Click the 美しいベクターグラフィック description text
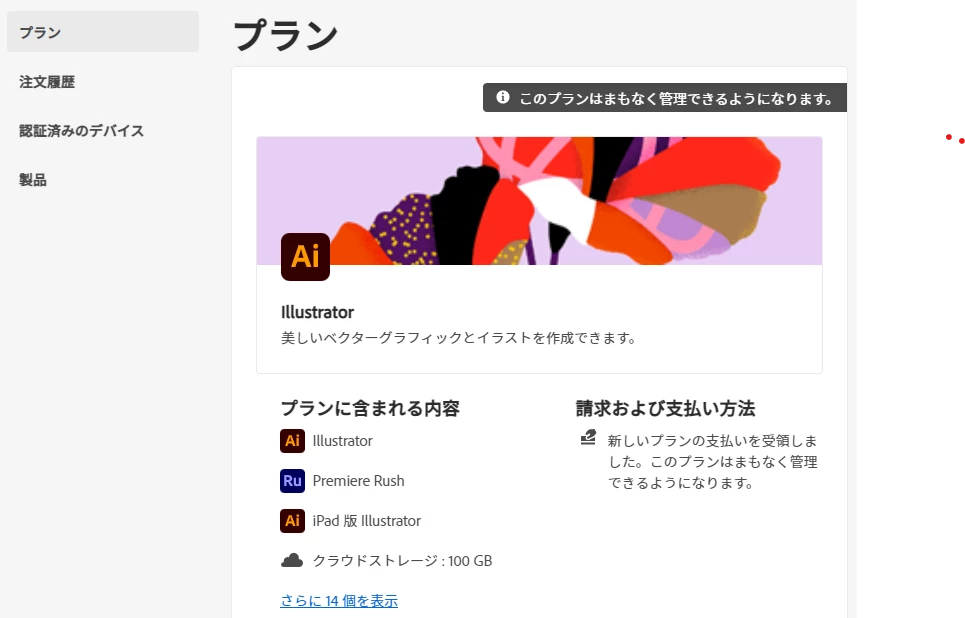 [458, 338]
